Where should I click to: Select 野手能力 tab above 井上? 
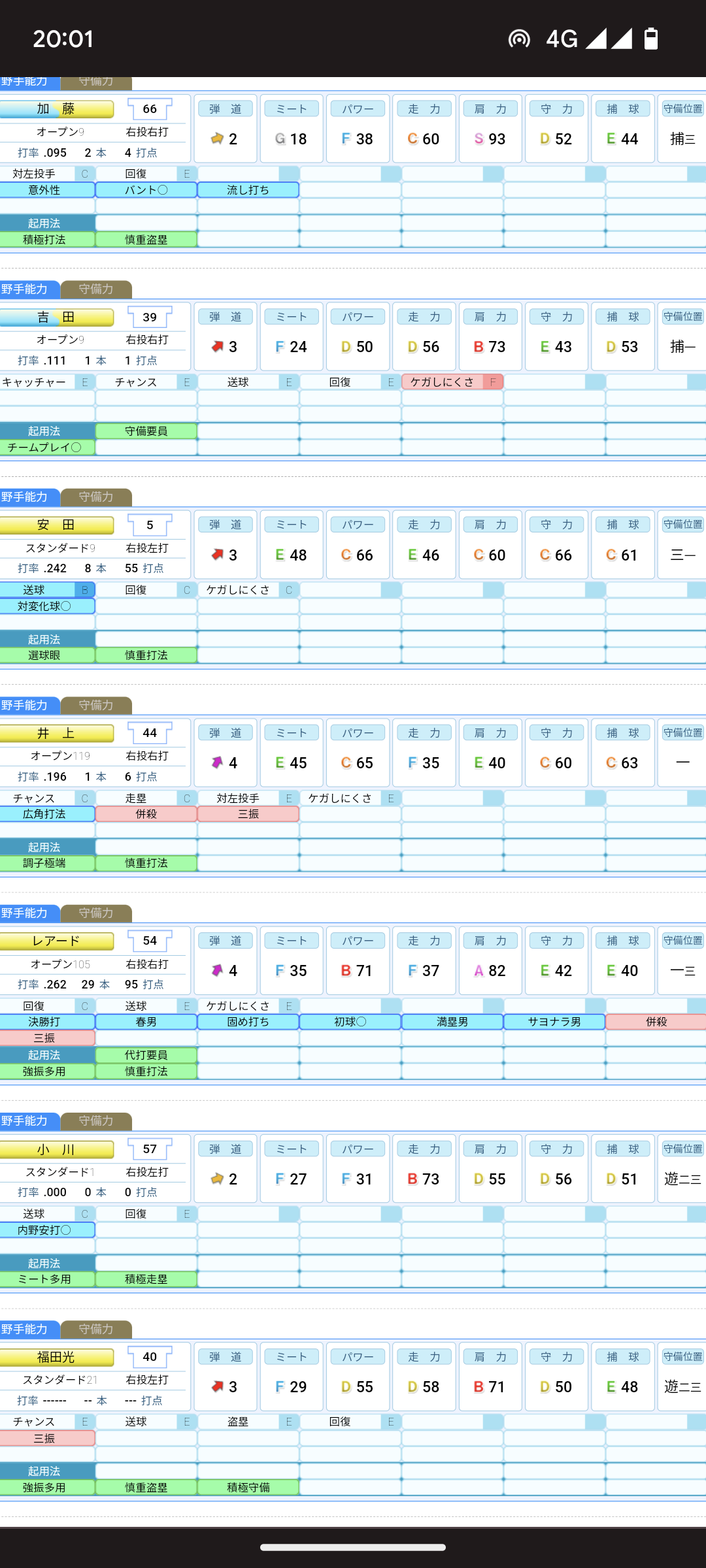point(29,706)
